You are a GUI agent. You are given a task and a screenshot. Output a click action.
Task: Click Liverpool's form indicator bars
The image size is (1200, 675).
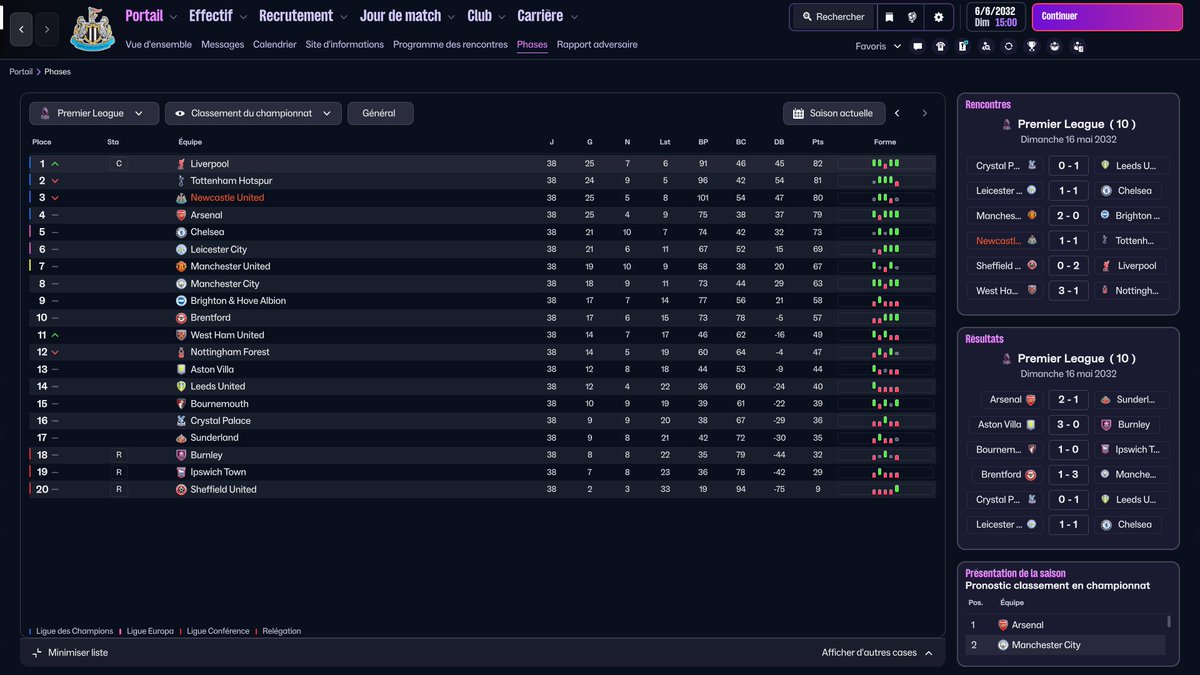[x=885, y=164]
